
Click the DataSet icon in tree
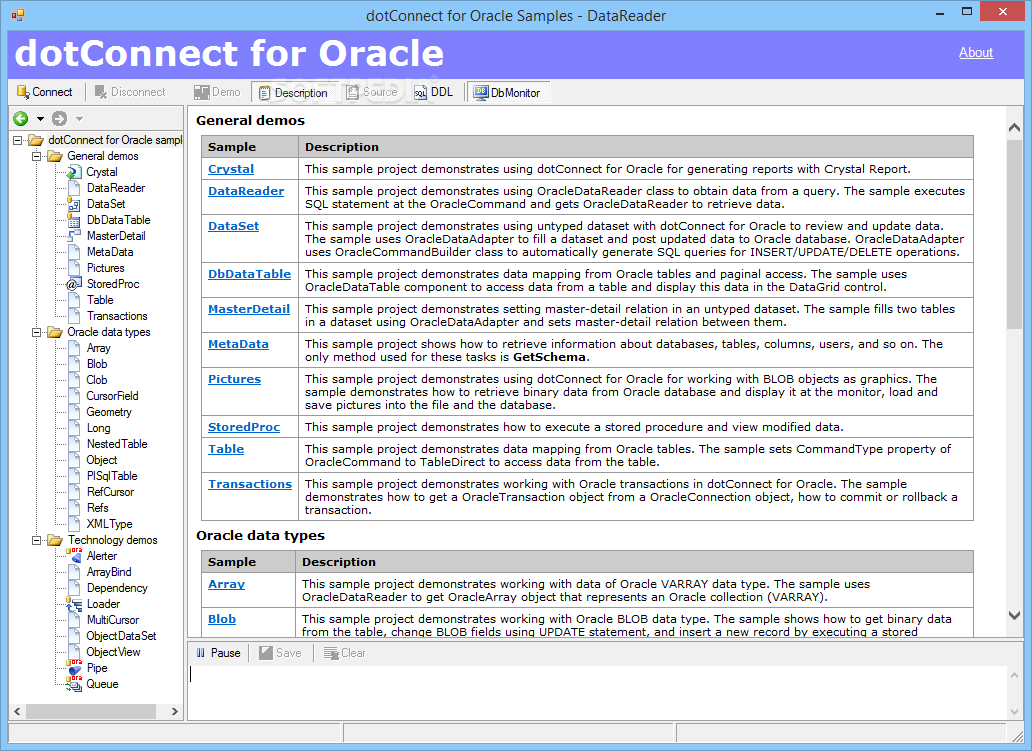pos(74,204)
